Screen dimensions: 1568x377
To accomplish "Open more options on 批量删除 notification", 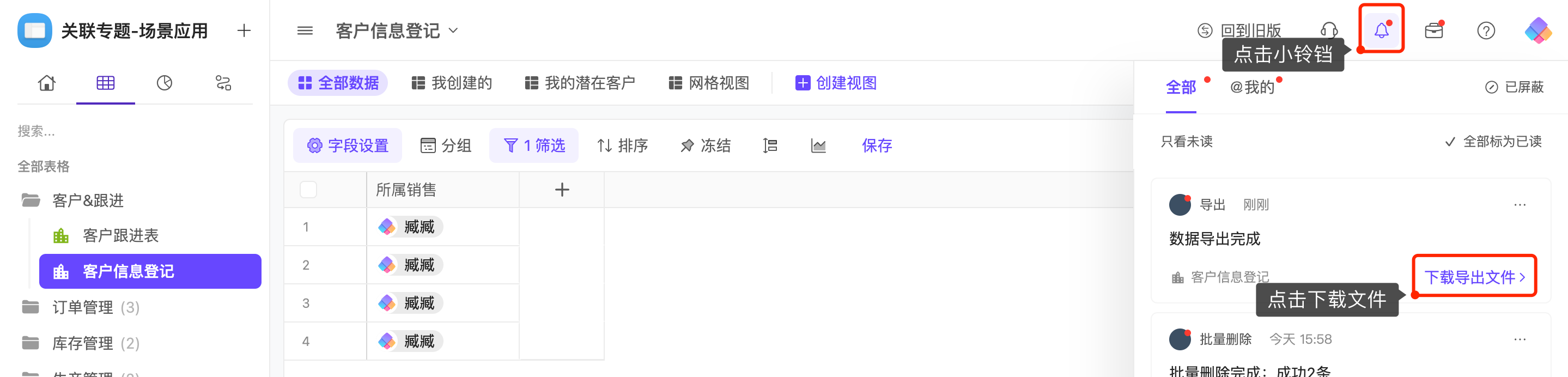I will pos(1520,339).
